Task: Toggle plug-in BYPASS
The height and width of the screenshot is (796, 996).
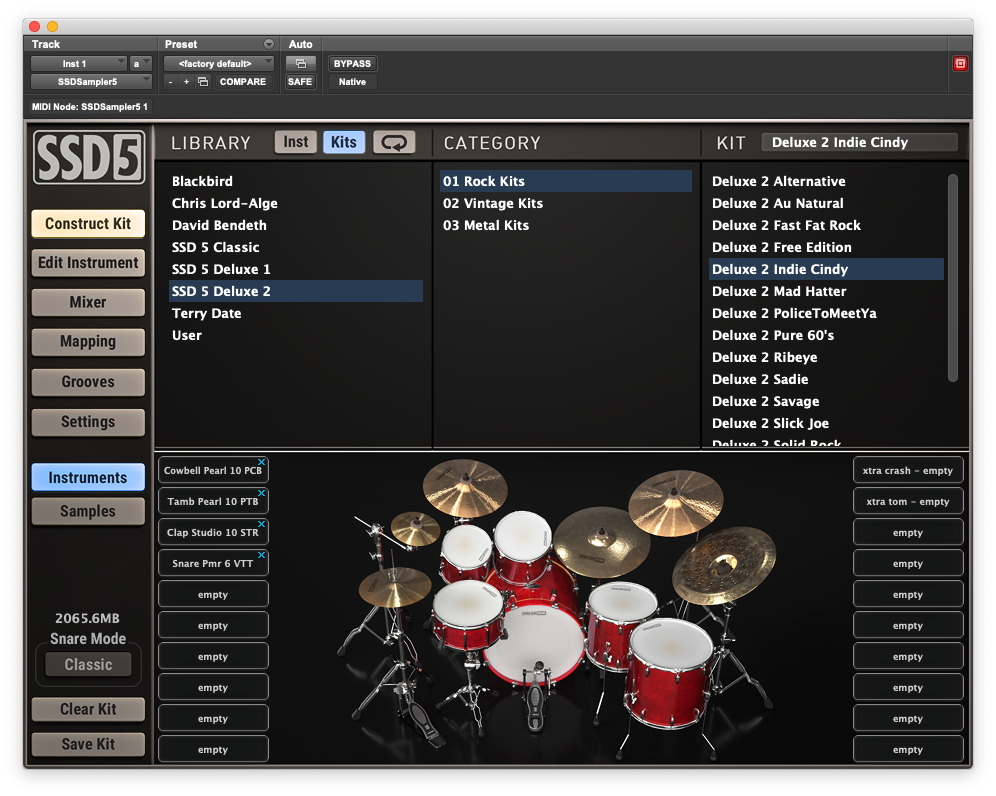Action: tap(352, 64)
